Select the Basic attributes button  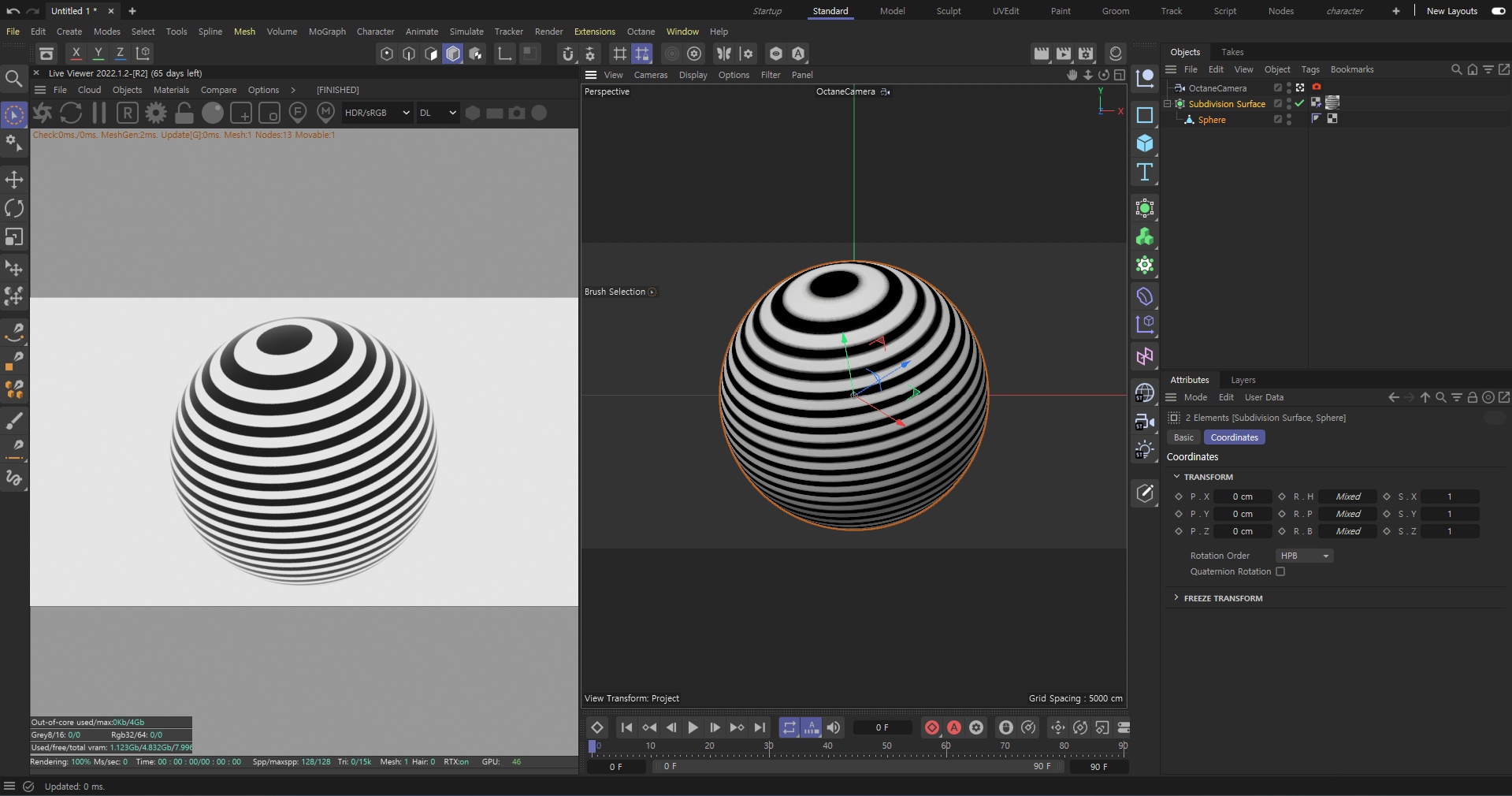[1183, 437]
